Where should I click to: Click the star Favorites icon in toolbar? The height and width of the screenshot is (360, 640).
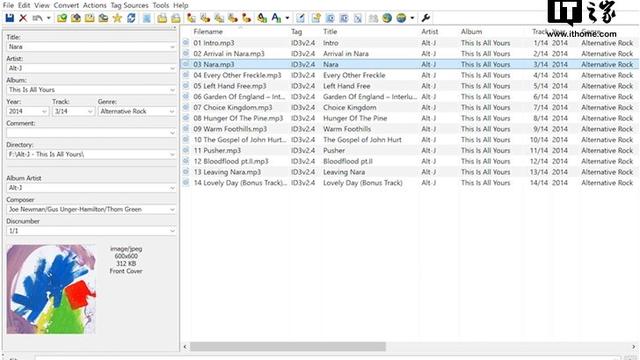117,18
